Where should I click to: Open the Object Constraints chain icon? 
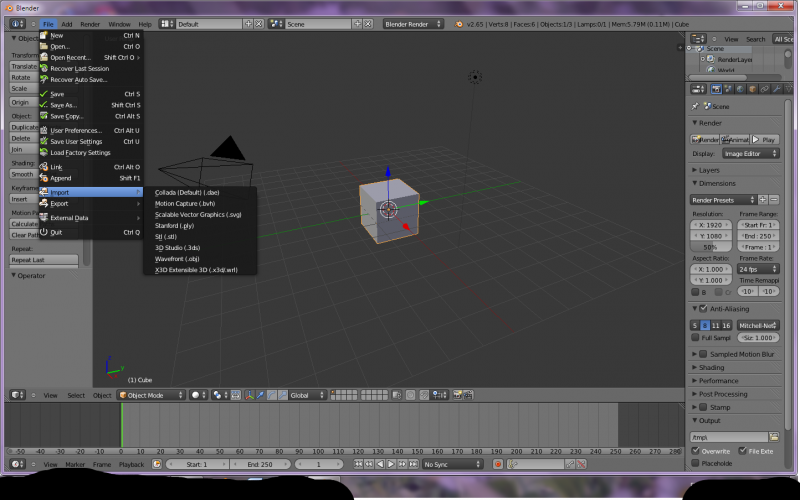click(764, 89)
